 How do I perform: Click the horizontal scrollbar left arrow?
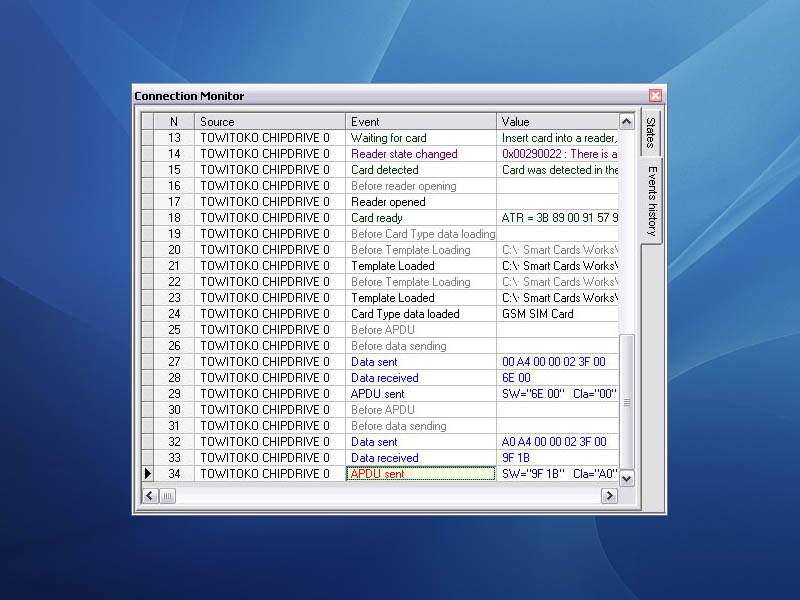click(149, 495)
